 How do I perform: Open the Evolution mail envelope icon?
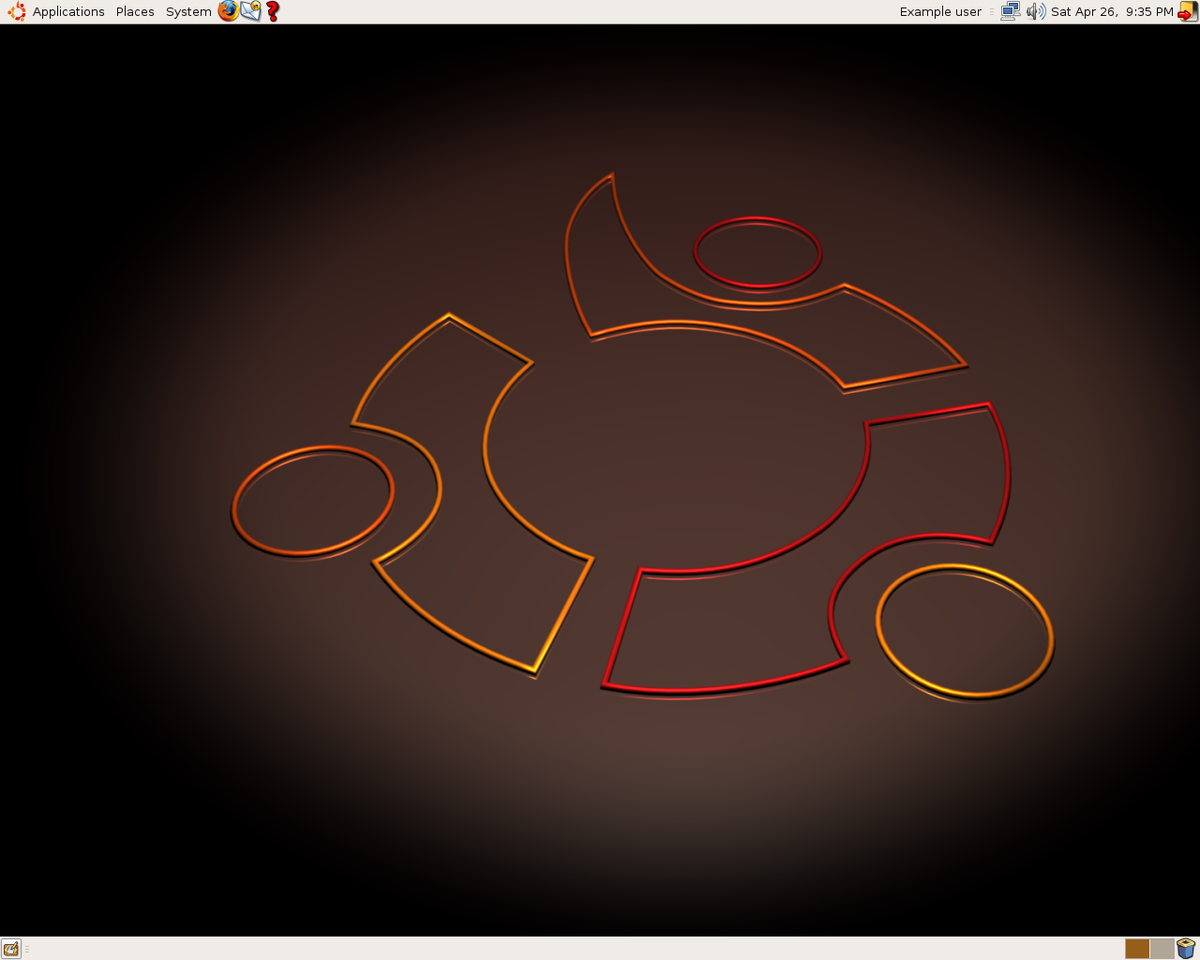point(250,12)
